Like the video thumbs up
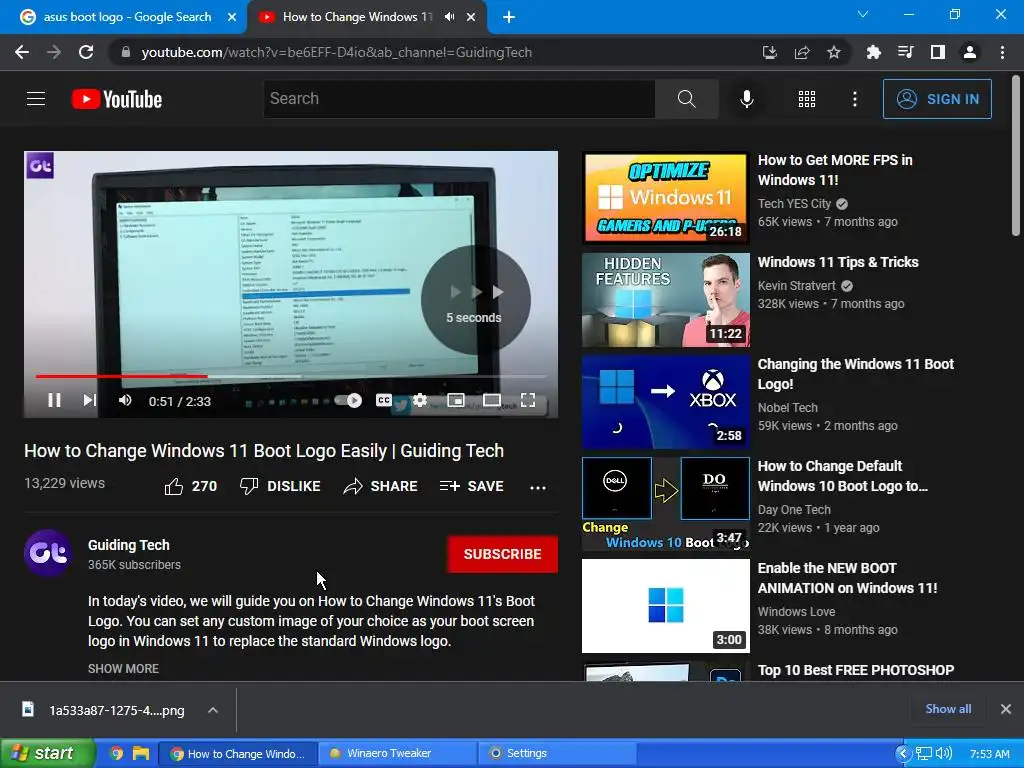1024x768 pixels. [x=191, y=486]
